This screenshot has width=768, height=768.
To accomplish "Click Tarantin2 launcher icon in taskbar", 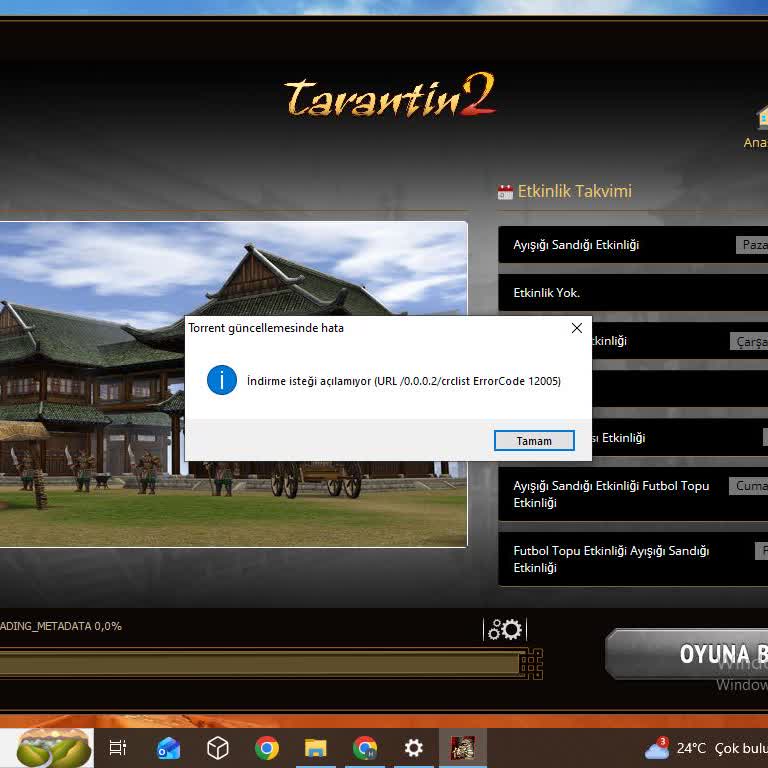I will pos(463,748).
